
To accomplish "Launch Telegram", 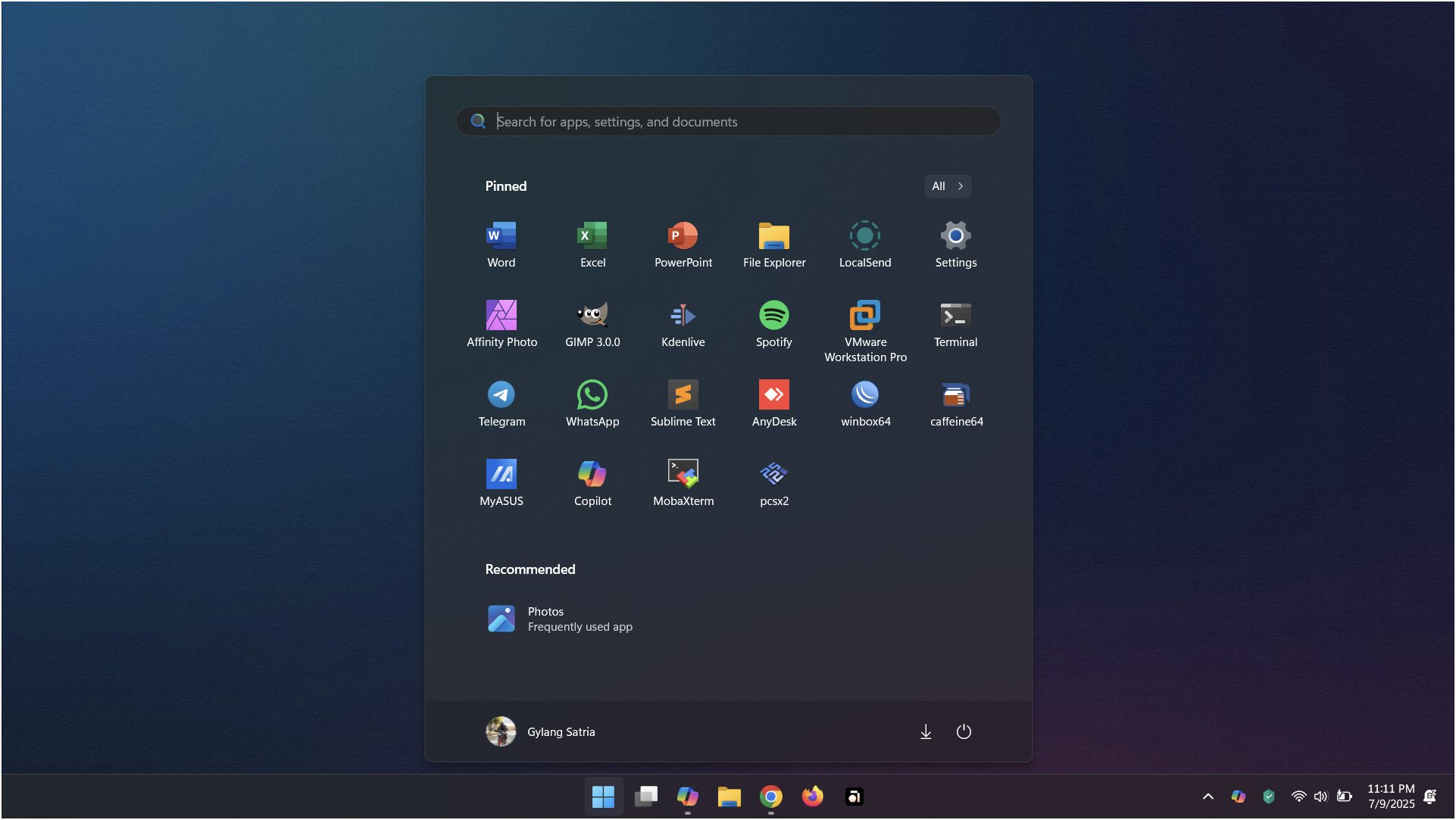I will point(501,405).
